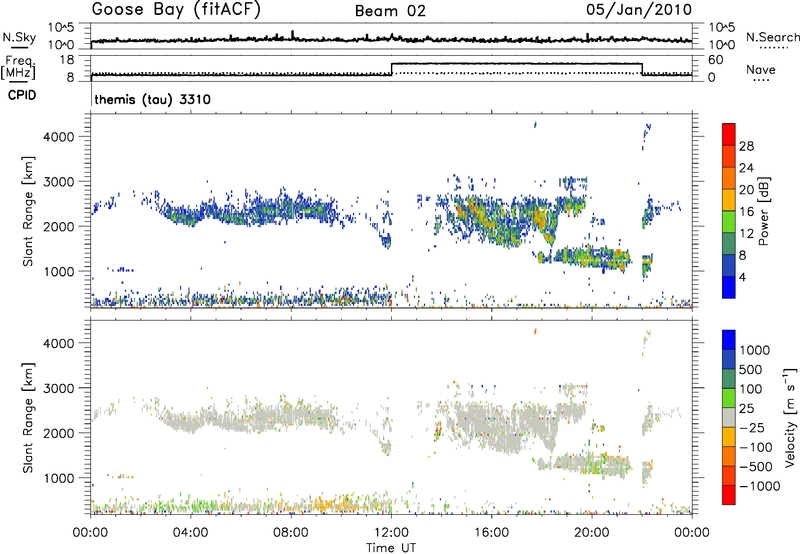Click the red bottom of velocity color bar
The height and width of the screenshot is (554, 800).
click(729, 495)
